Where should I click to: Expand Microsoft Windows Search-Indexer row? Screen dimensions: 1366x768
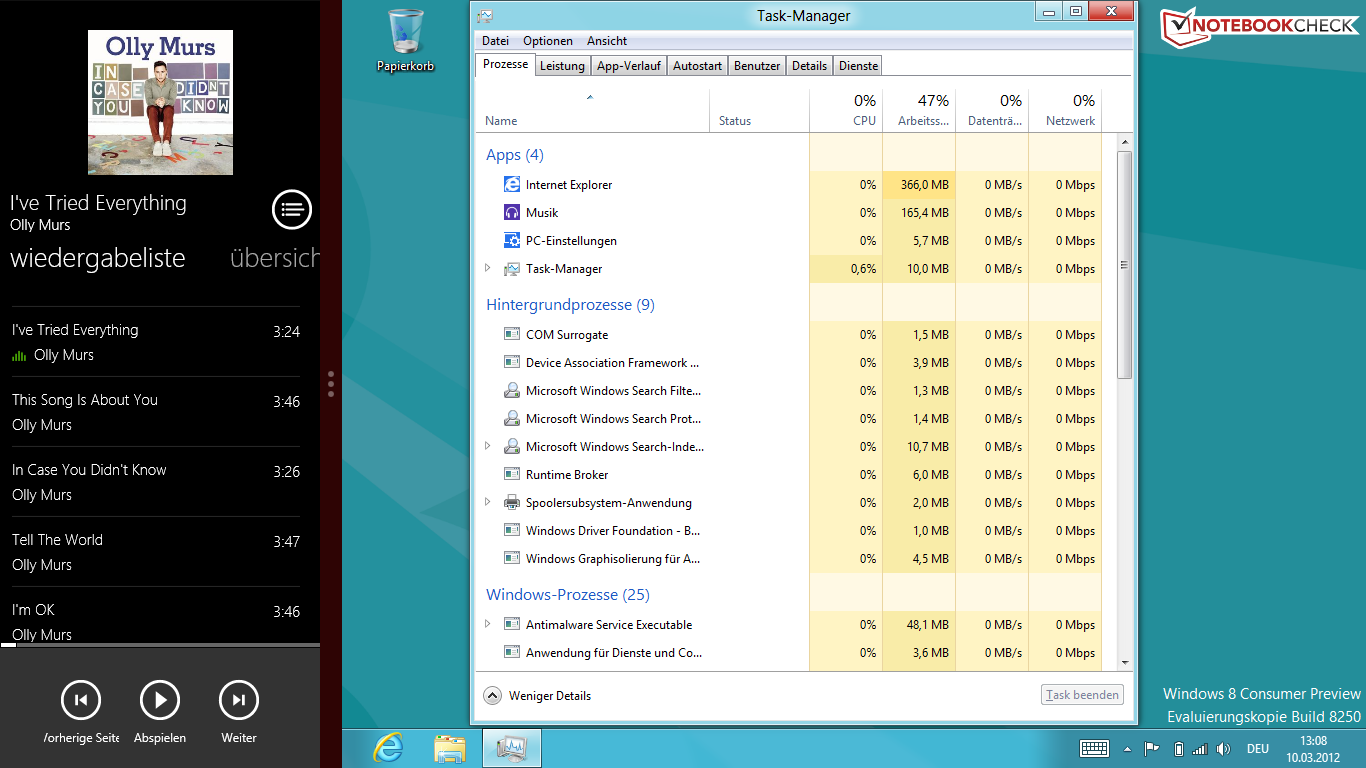click(488, 446)
